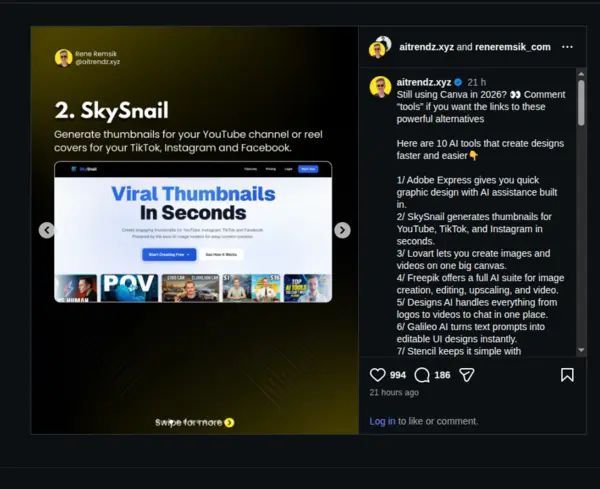Save the post with bookmark icon
This screenshot has height=489, width=600.
[x=567, y=375]
